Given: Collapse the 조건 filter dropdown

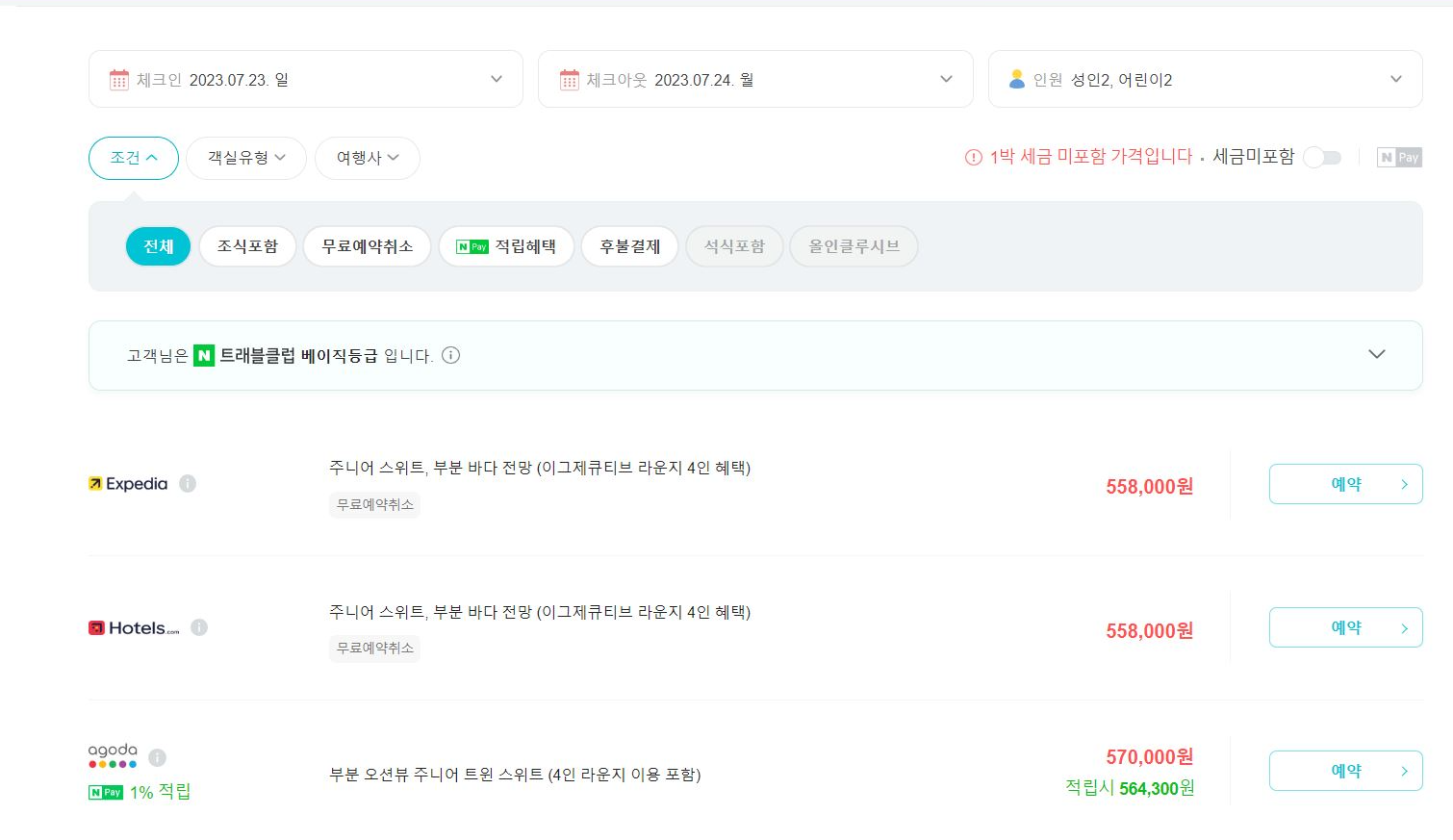Looking at the screenshot, I should click(x=134, y=158).
